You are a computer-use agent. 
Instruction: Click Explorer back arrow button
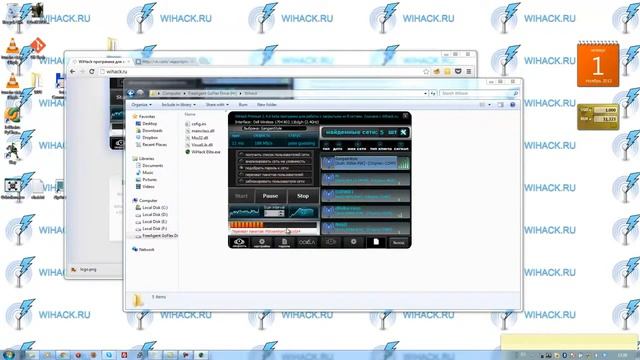click(x=131, y=93)
